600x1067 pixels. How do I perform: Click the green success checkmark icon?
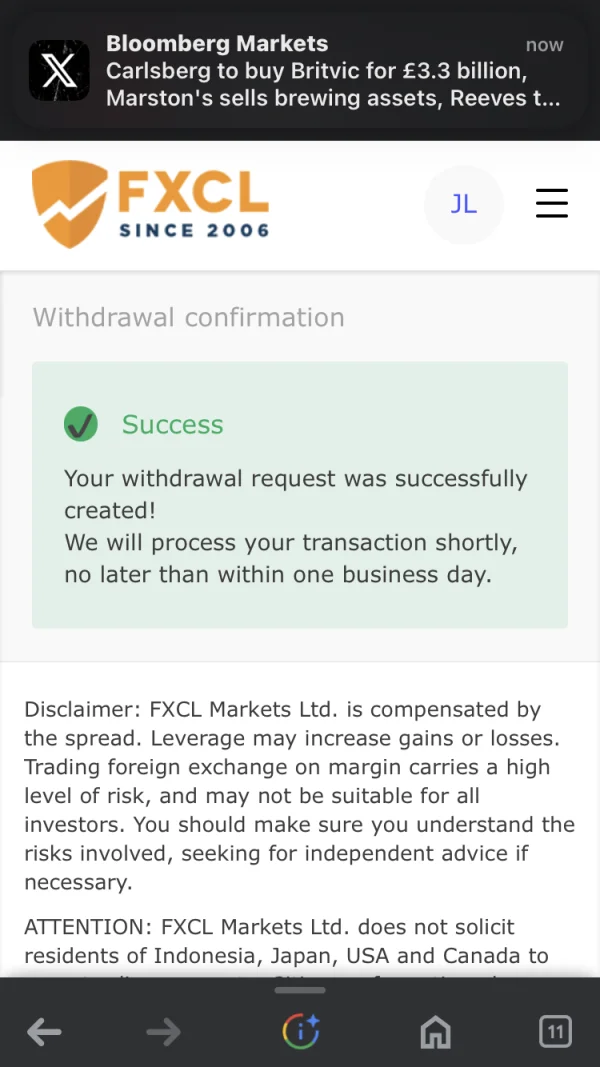pos(81,424)
